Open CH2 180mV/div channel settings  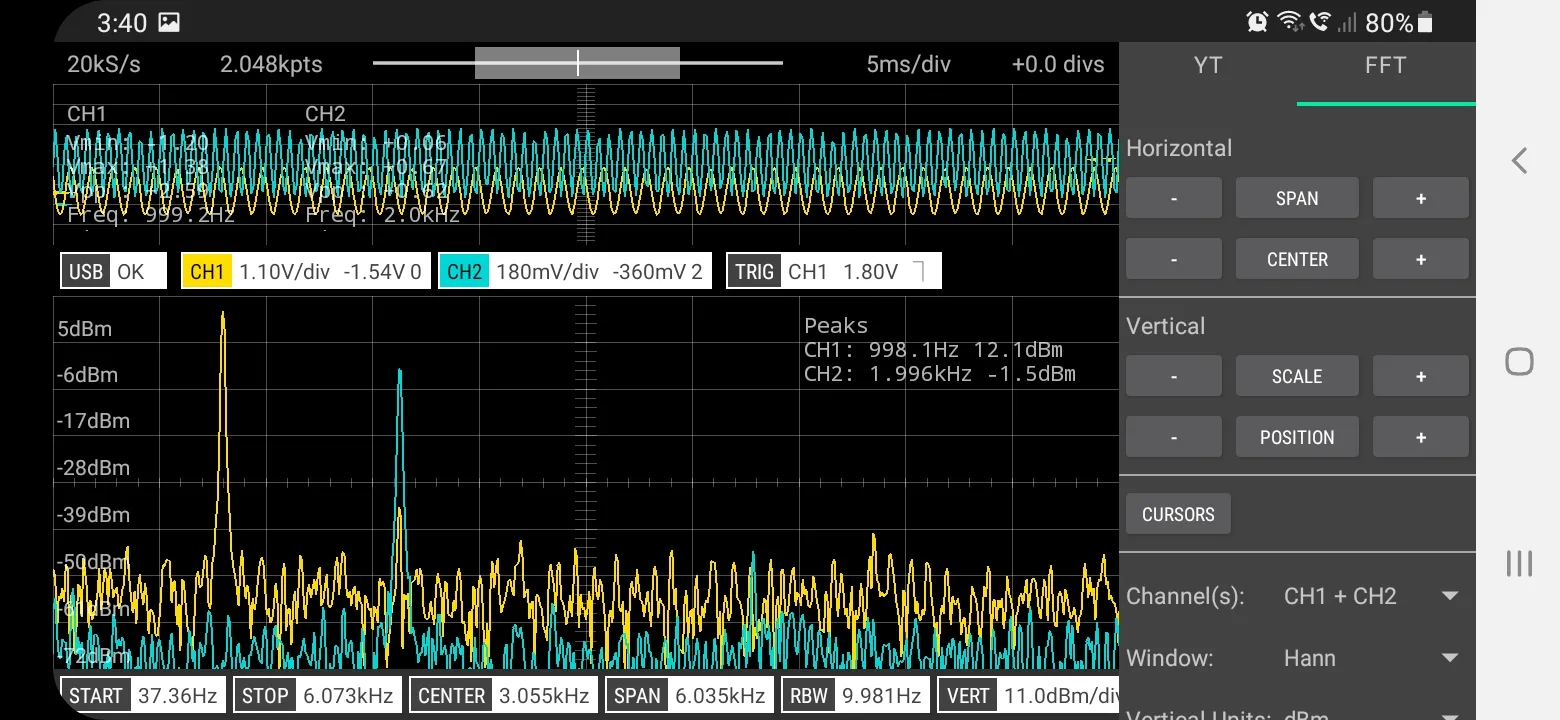click(575, 271)
